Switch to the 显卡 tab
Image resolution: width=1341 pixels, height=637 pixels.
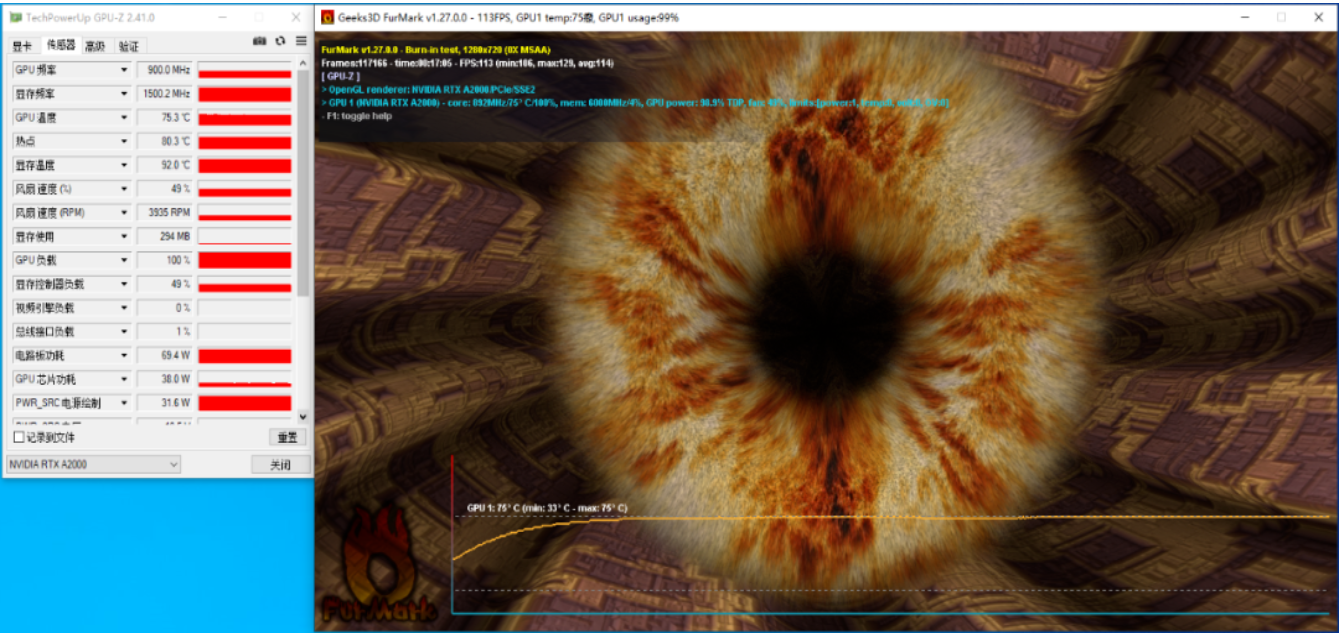pos(22,46)
